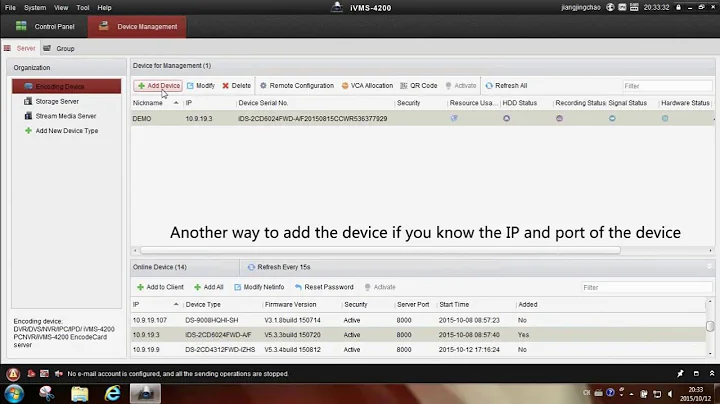Screen dimensions: 720x404
Task: Click Add to Client
Action: click(x=160, y=287)
